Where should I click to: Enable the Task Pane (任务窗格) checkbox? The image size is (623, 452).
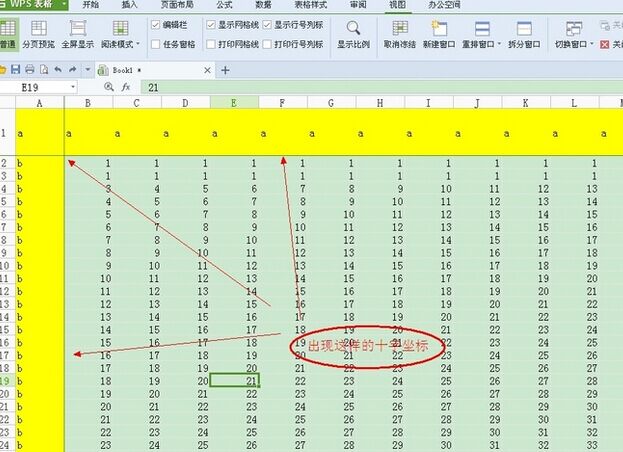click(155, 44)
